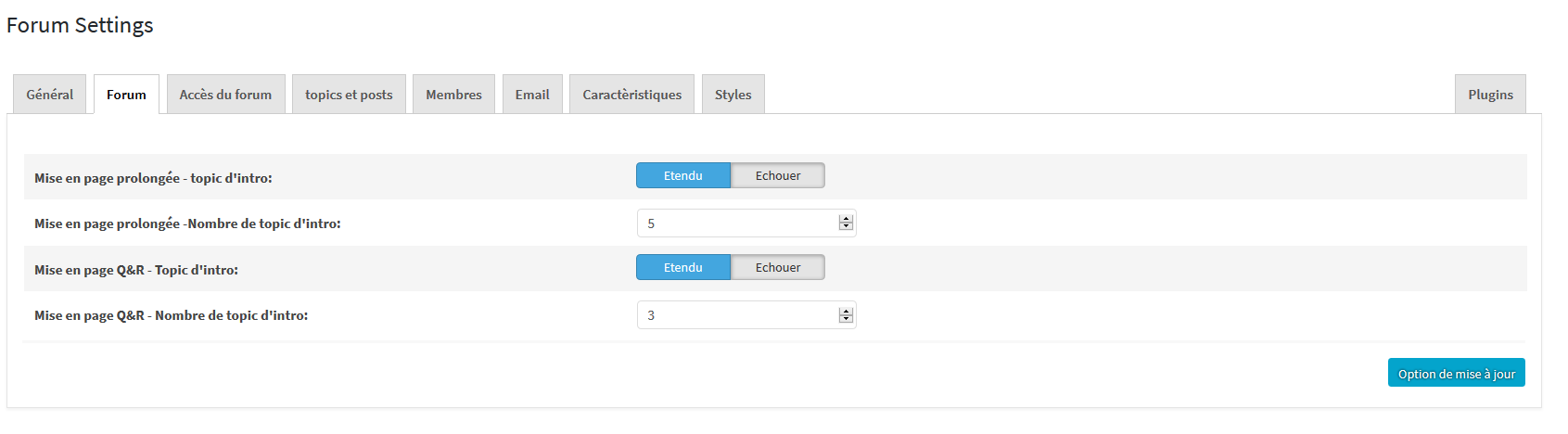Increase Q&R intro topic count
Image resolution: width=1568 pixels, height=434 pixels.
(x=846, y=312)
